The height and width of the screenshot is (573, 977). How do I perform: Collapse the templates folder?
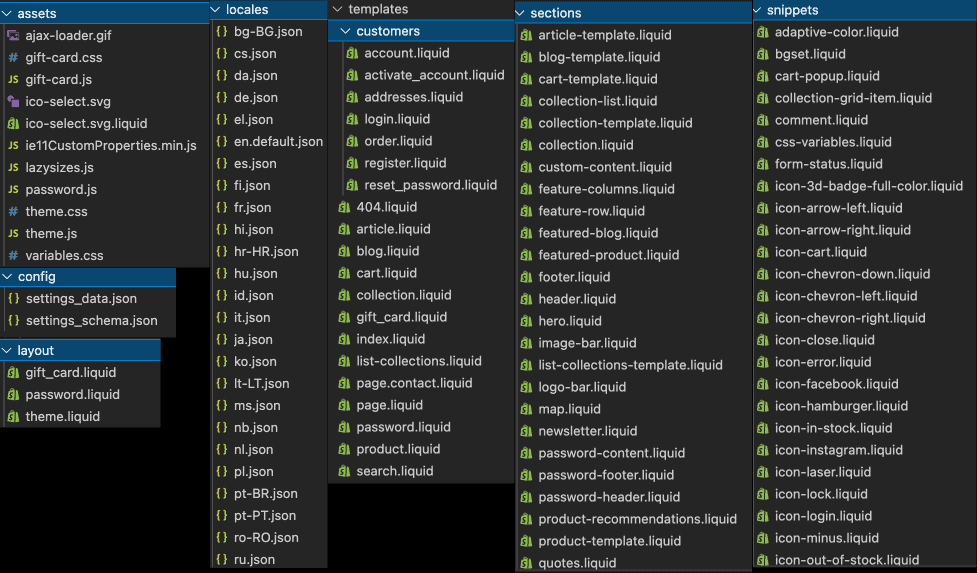[x=336, y=9]
